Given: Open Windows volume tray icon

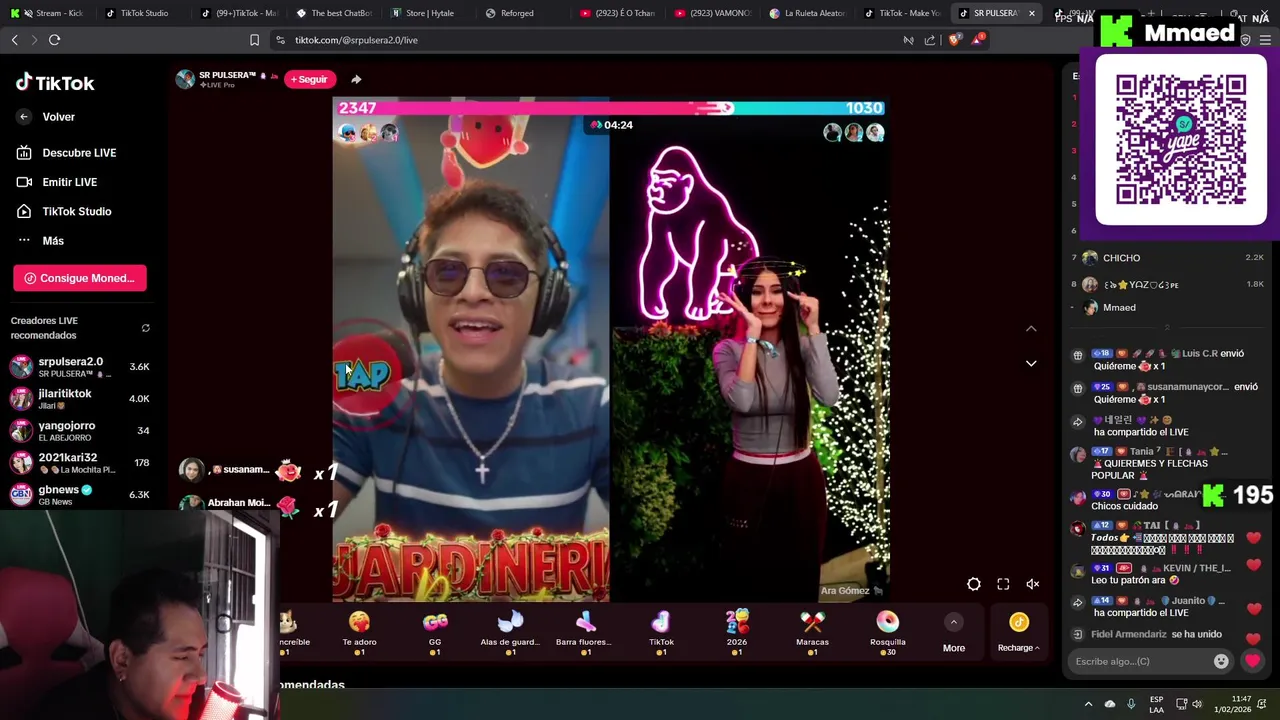Looking at the screenshot, I should 1197,704.
